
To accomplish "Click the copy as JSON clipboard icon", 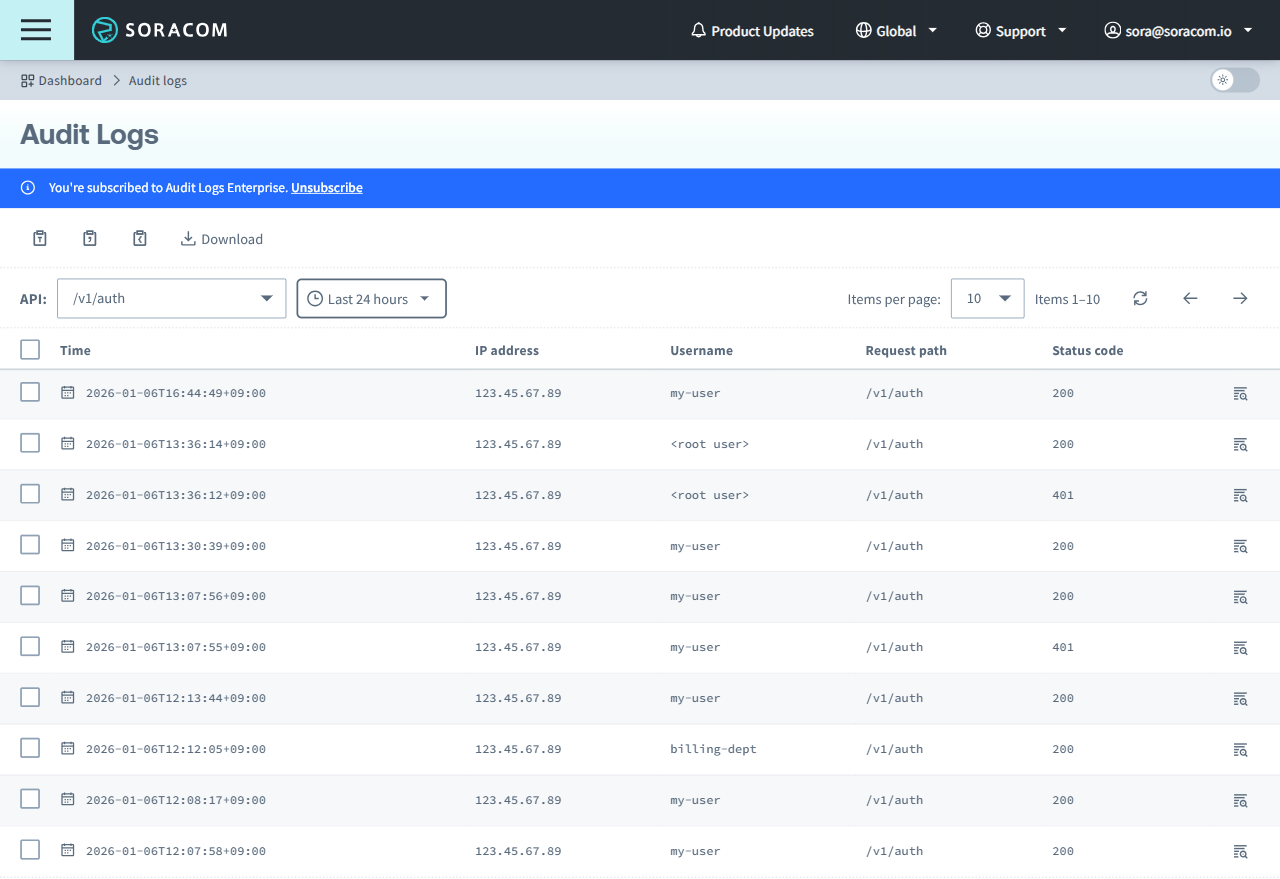I will tap(89, 238).
